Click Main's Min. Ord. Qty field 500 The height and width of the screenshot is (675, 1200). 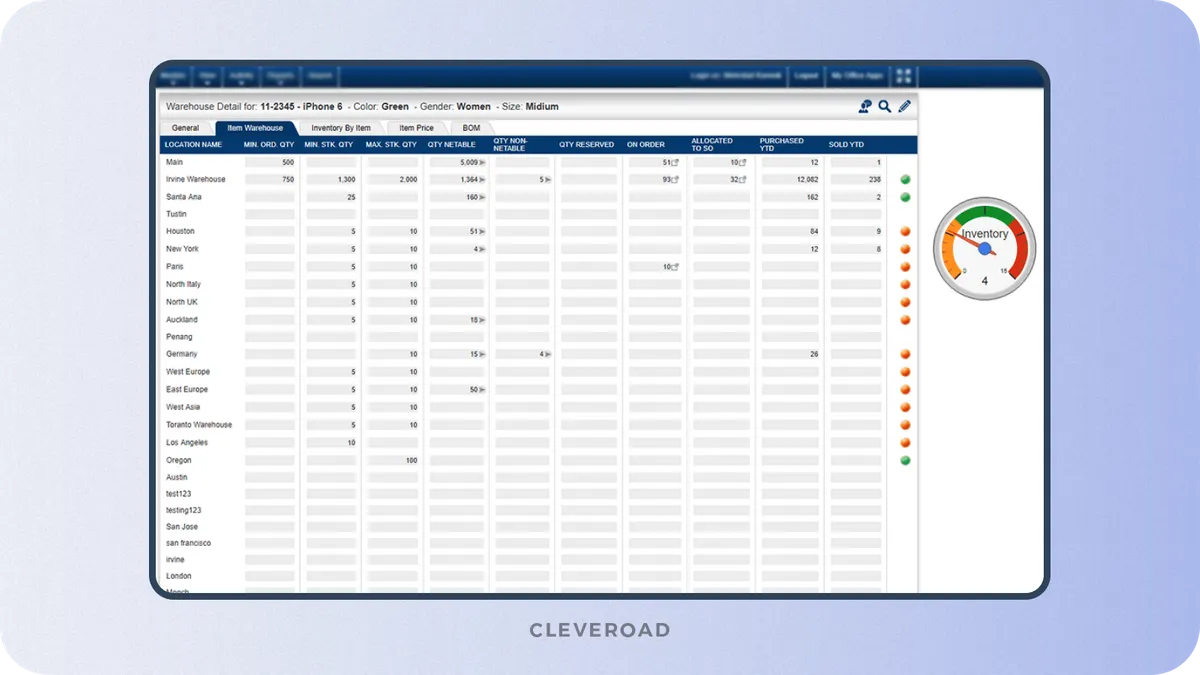270,162
